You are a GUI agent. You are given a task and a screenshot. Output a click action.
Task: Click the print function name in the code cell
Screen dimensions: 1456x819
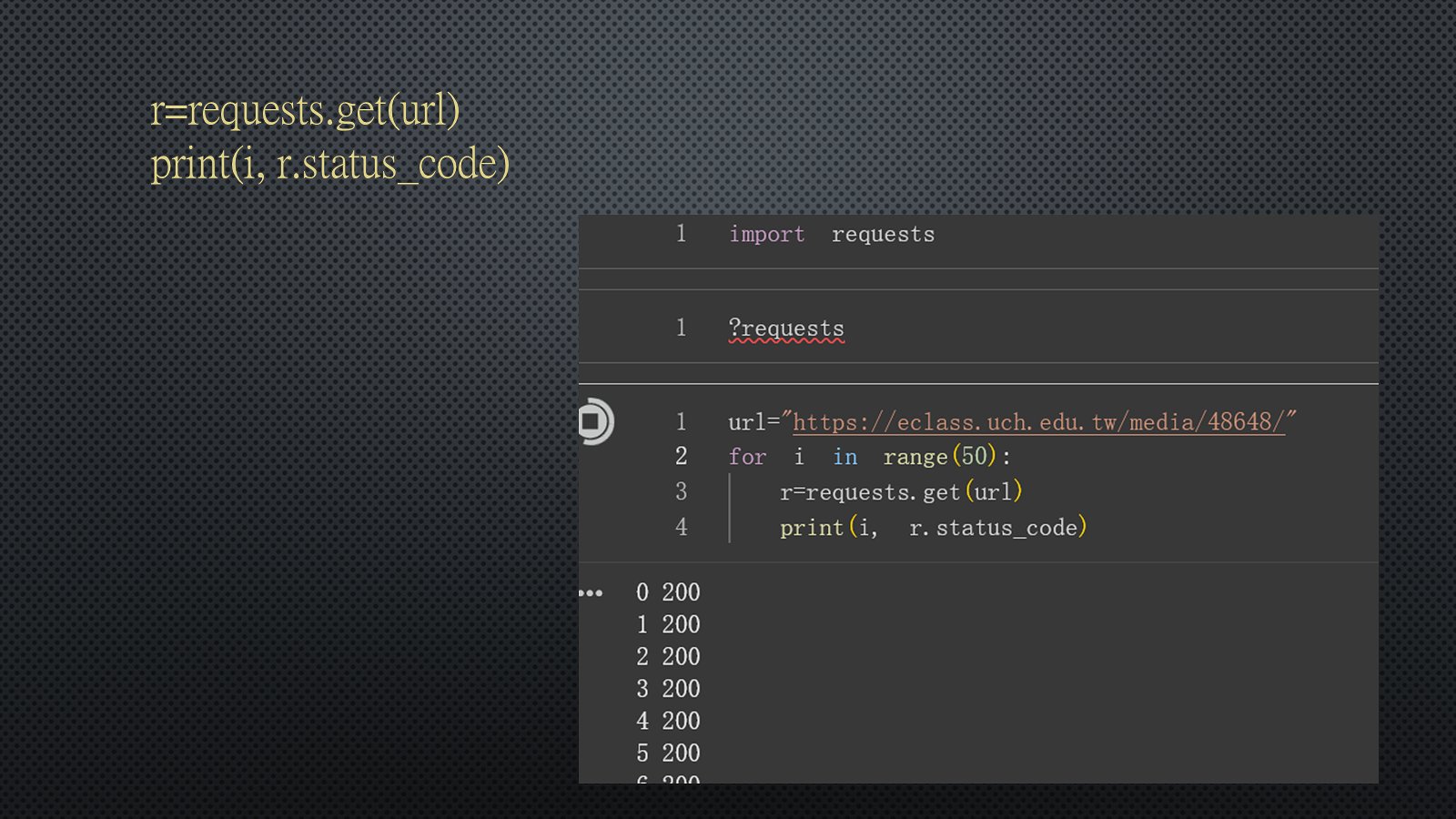(x=812, y=528)
